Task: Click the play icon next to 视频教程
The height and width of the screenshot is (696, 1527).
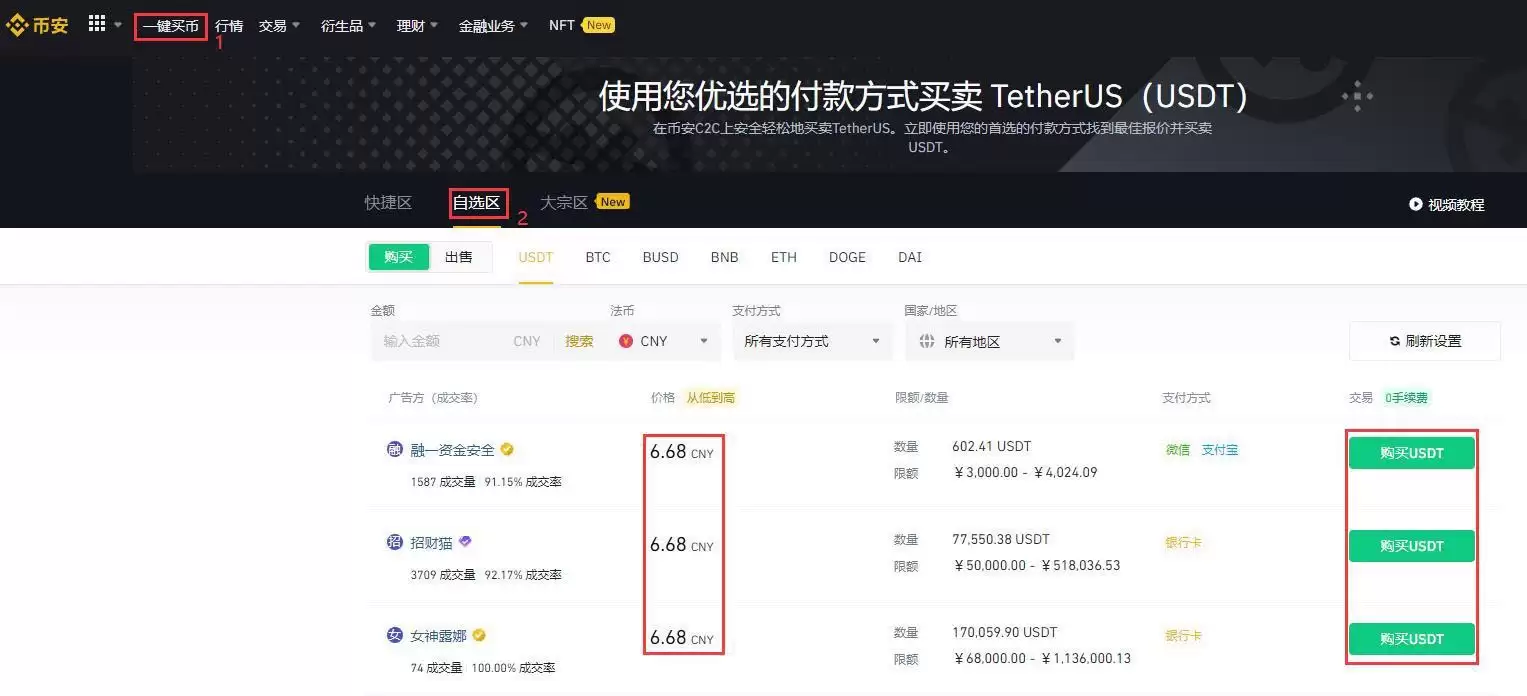Action: click(x=1416, y=204)
